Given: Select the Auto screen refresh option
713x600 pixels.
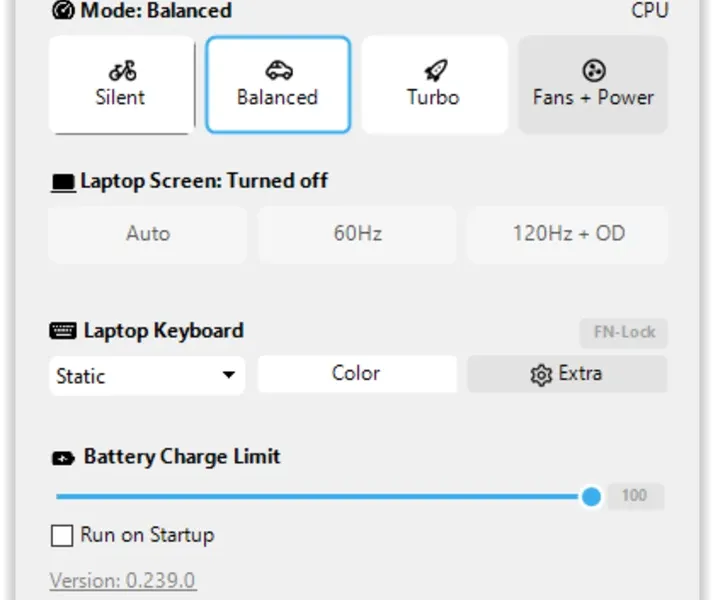Looking at the screenshot, I should (x=148, y=234).
